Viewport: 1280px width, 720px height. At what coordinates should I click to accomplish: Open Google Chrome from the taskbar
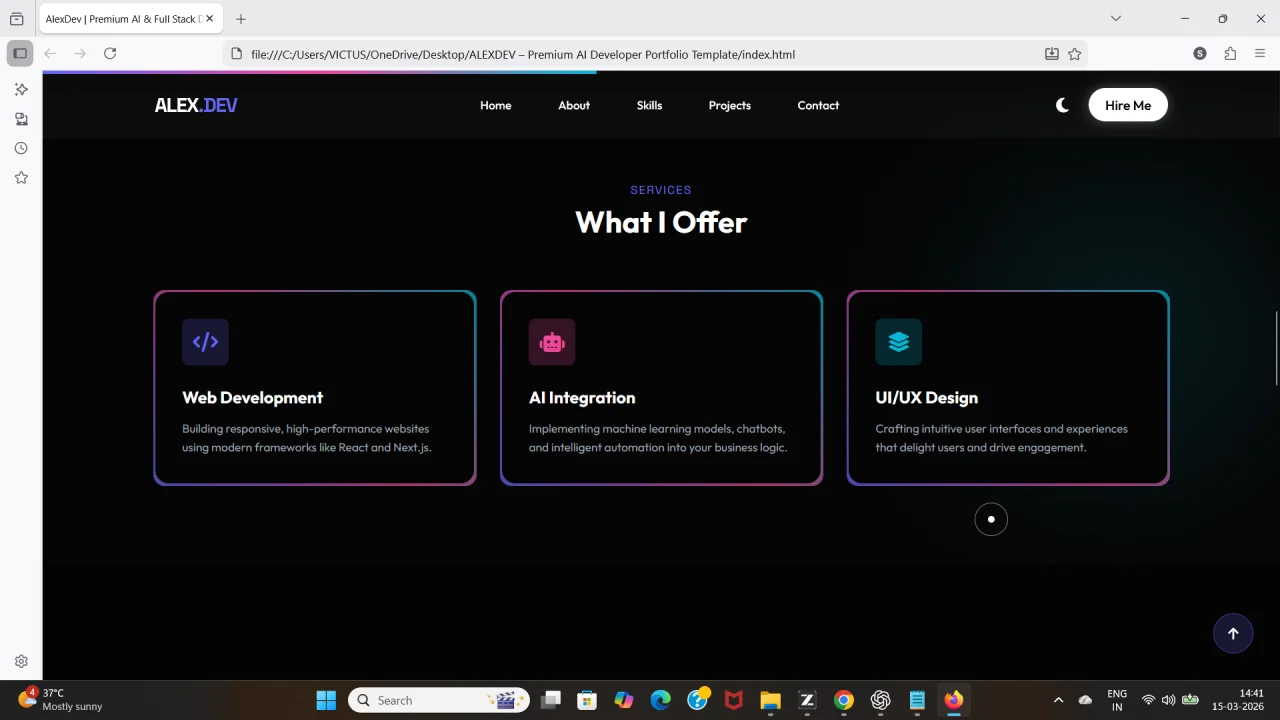pyautogui.click(x=843, y=700)
